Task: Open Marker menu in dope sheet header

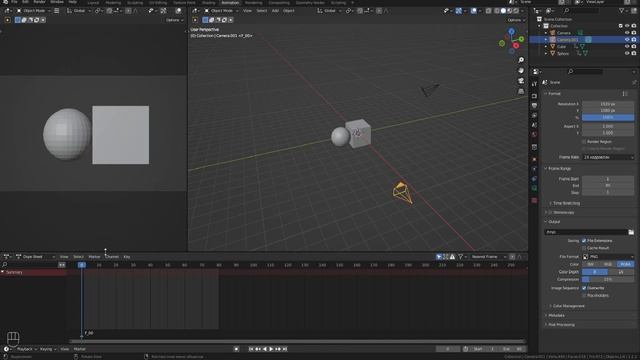Action: click(x=94, y=257)
